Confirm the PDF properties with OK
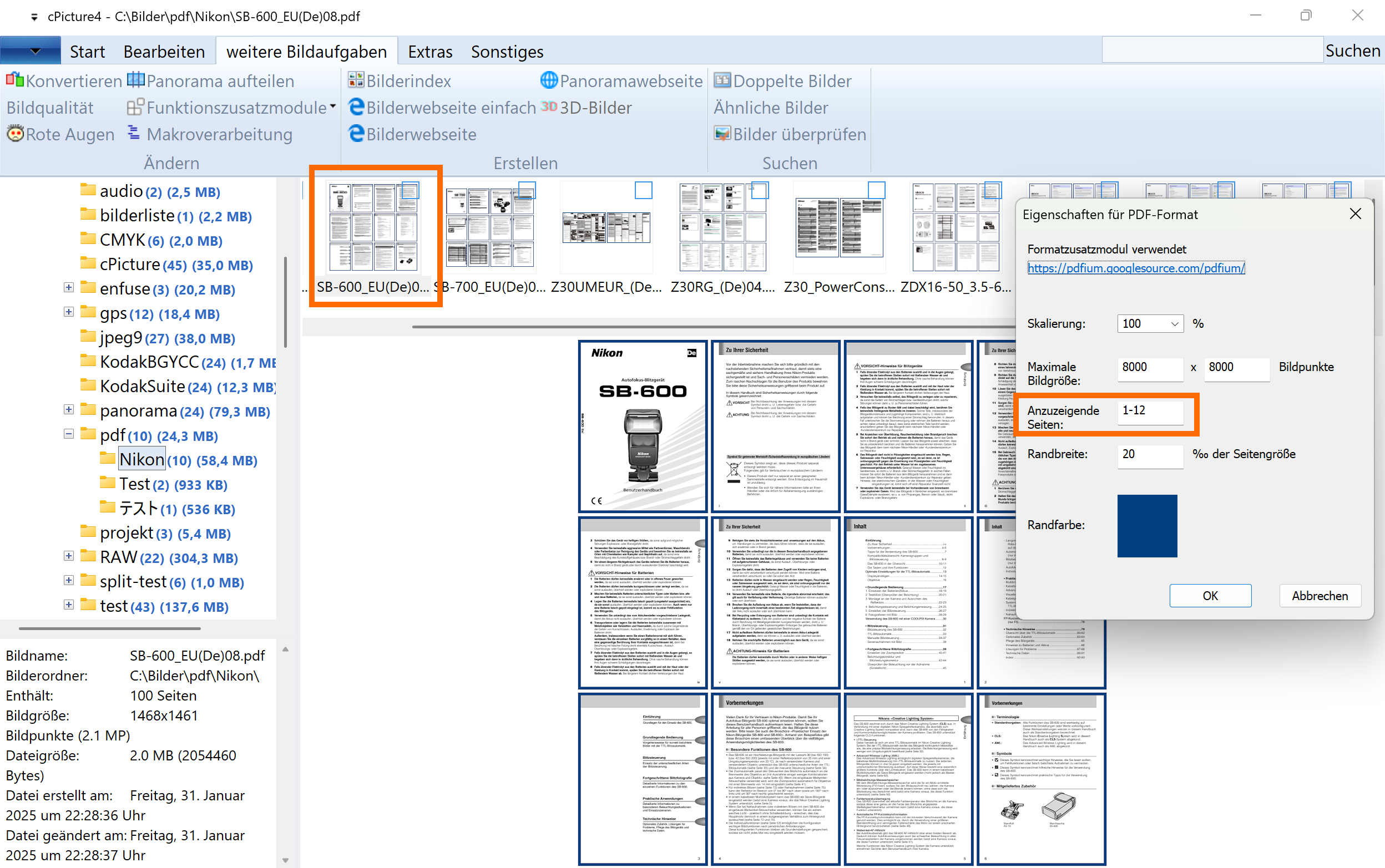This screenshot has width=1385, height=868. tap(1210, 596)
